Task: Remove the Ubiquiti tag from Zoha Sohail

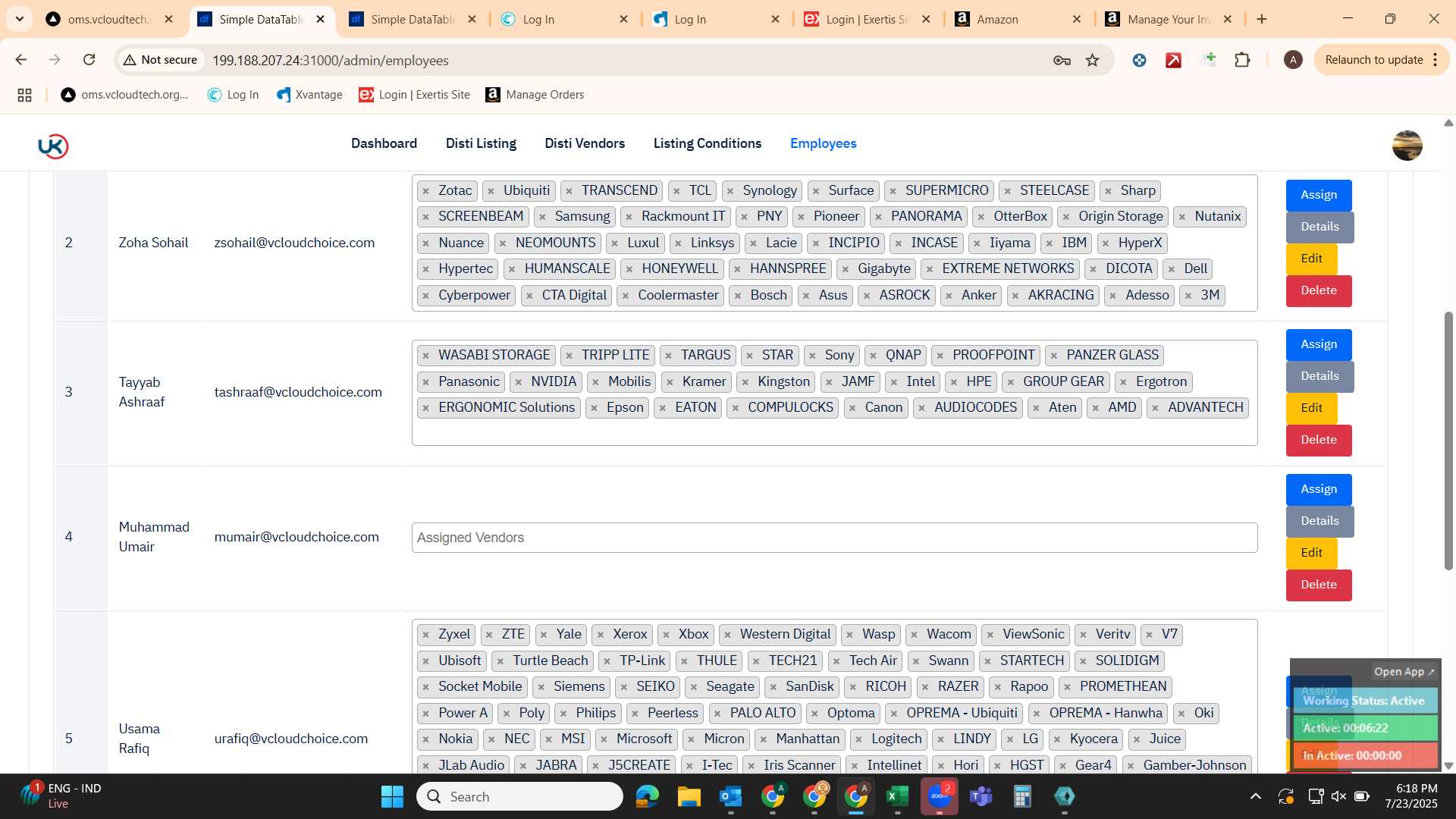Action: [491, 191]
